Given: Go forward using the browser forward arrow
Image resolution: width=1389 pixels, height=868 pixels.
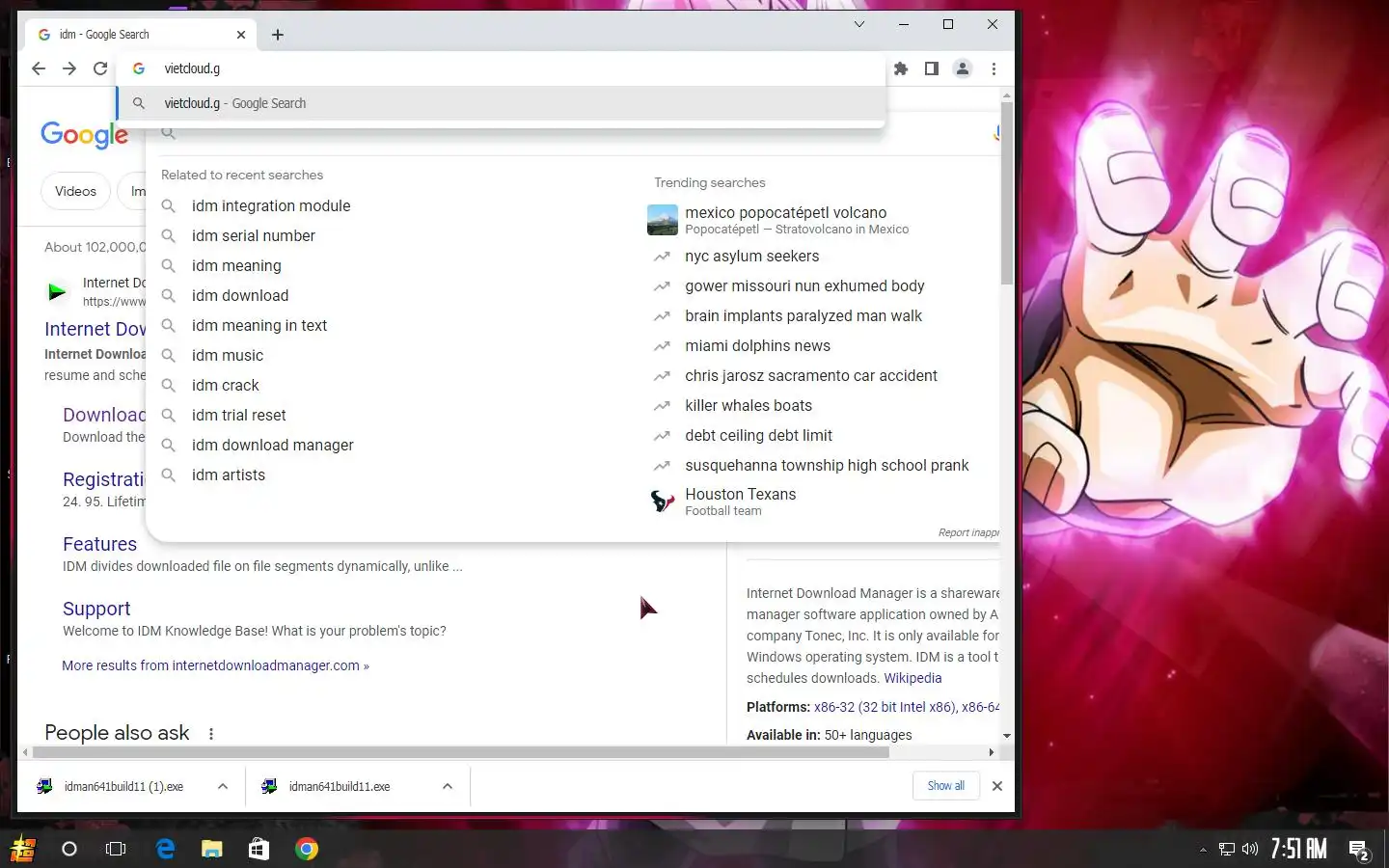Looking at the screenshot, I should coord(69,68).
